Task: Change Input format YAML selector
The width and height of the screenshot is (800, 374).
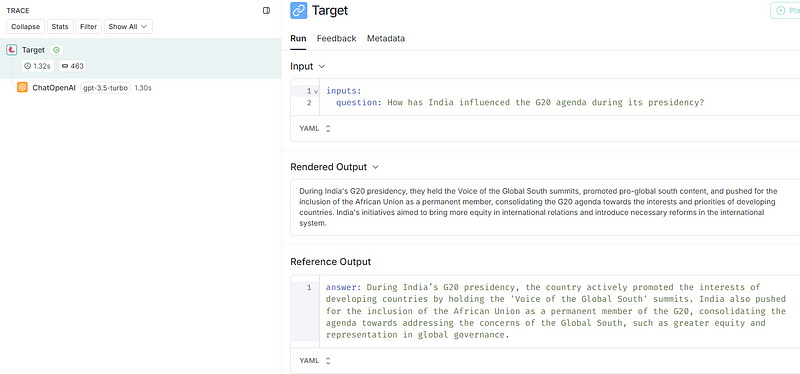Action: (x=315, y=129)
